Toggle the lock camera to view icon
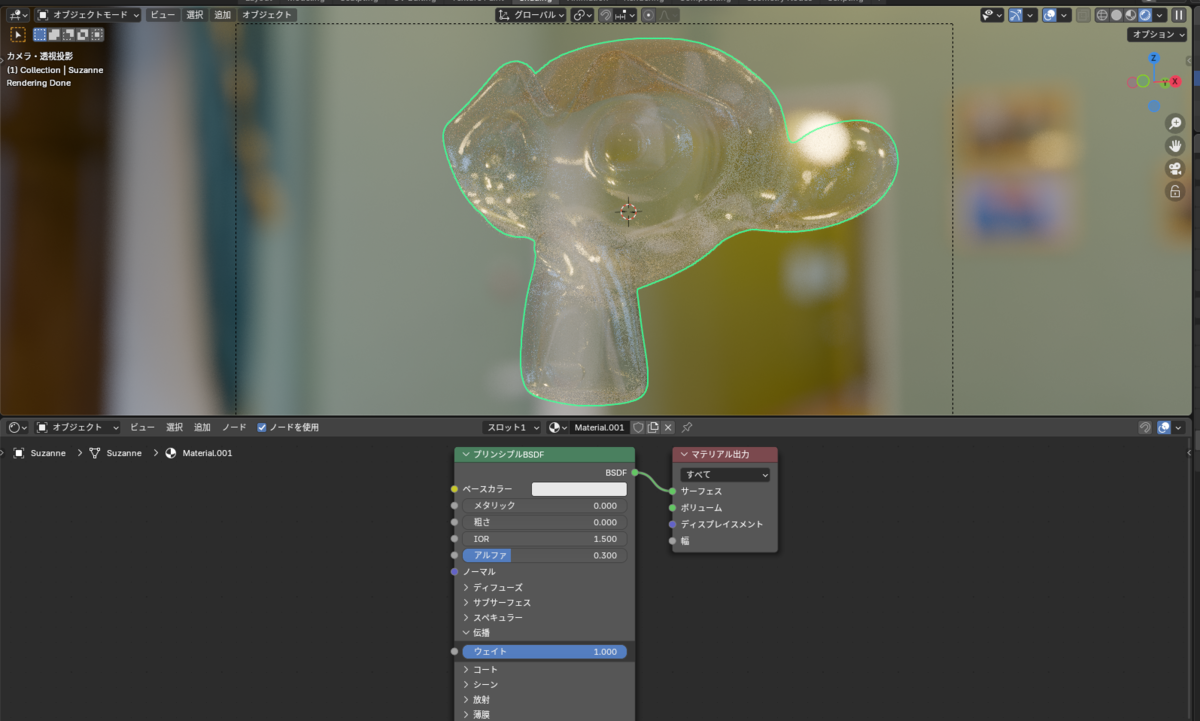Screen dimensions: 1200x721 pos(1175,191)
